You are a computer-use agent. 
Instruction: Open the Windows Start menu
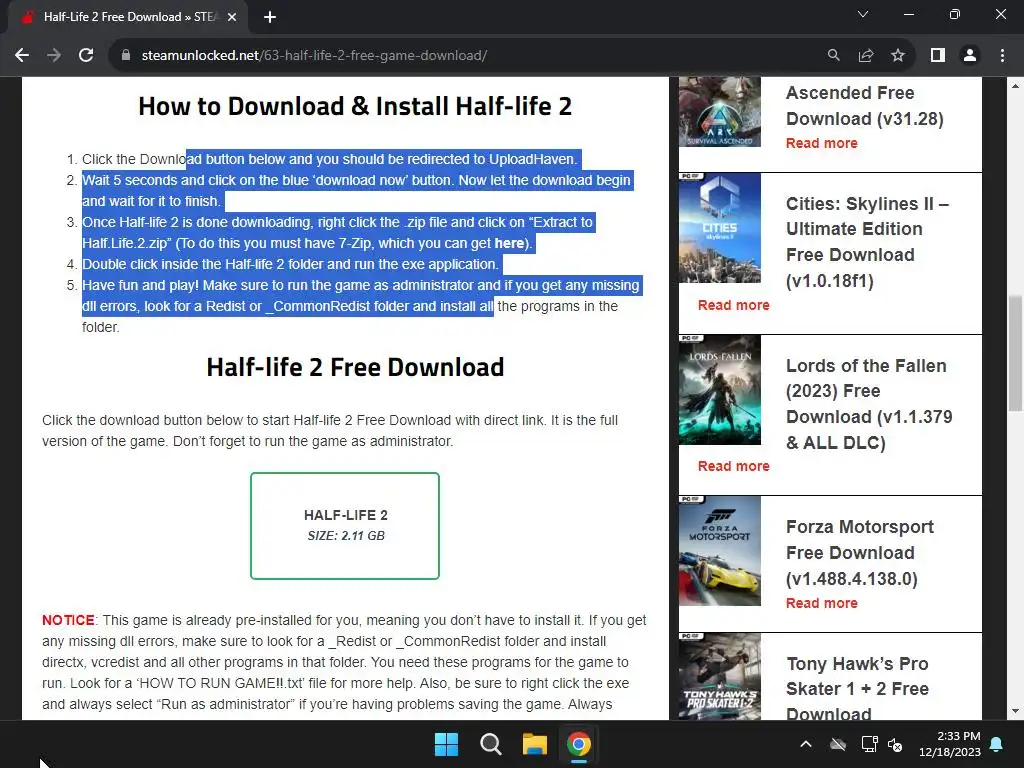pos(447,744)
